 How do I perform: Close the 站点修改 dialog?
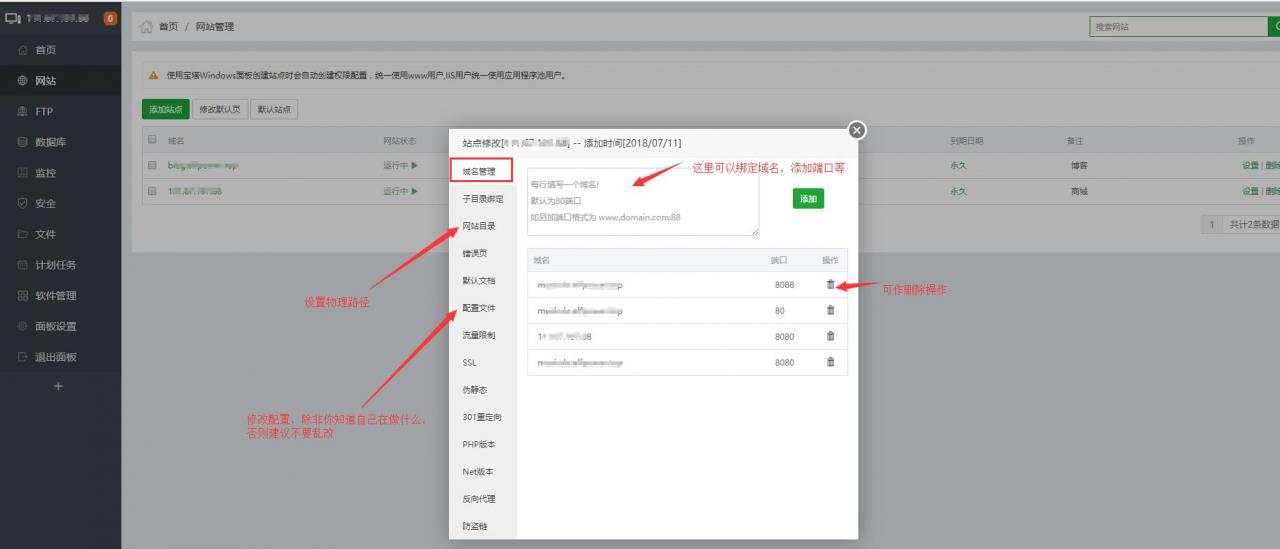point(857,130)
